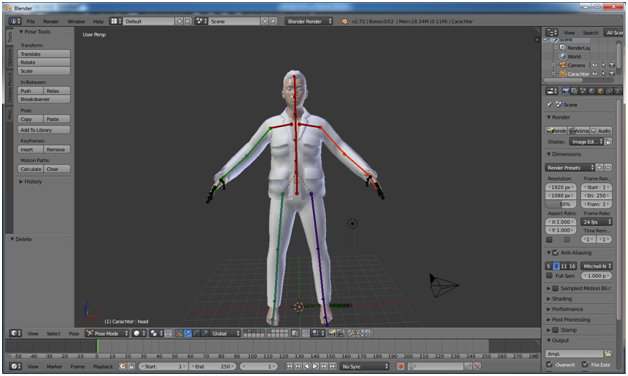Expand the Post Processing panel
This screenshot has width=628, height=376.
coord(549,320)
